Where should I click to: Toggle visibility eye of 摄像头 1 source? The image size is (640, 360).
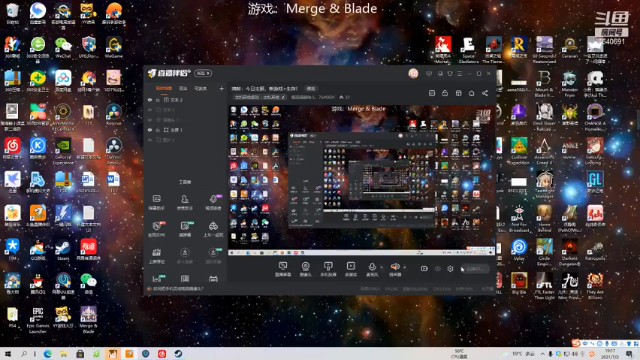[x=150, y=120]
